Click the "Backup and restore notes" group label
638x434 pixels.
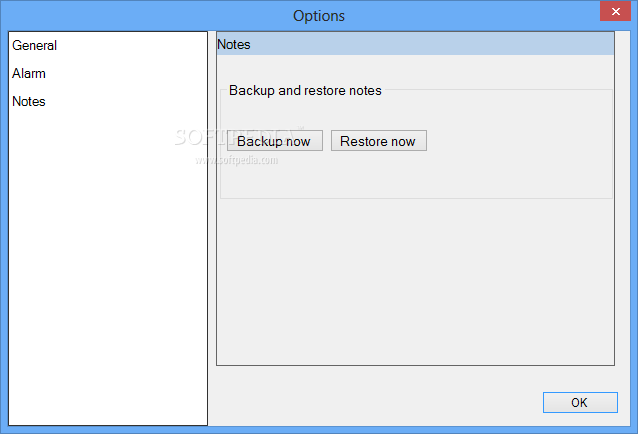[305, 90]
